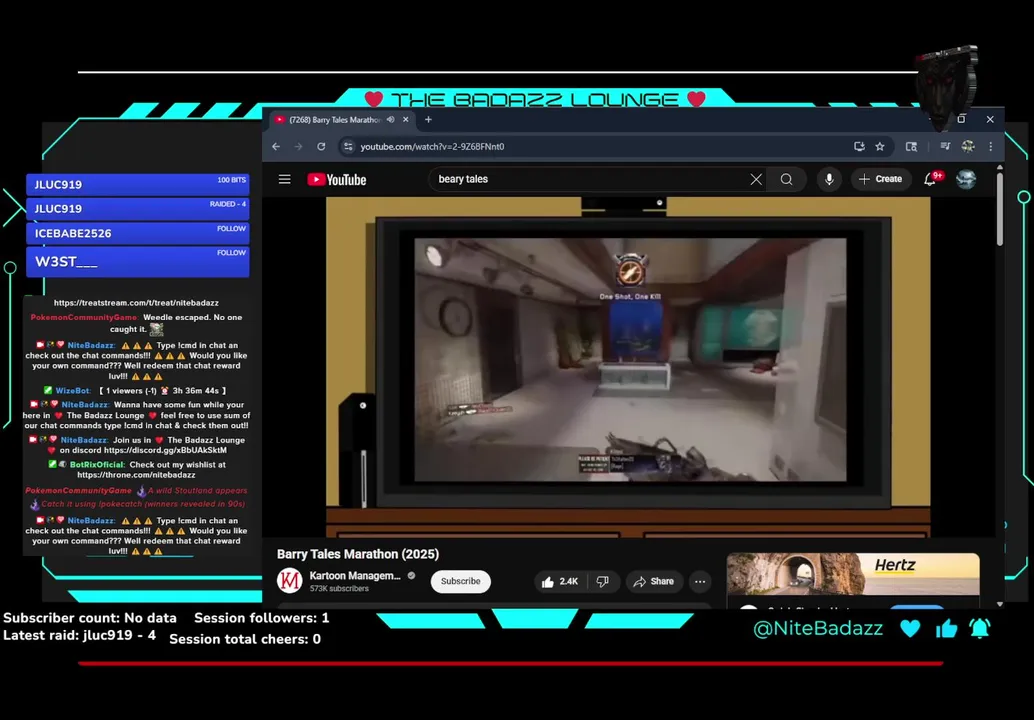
Task: Click the YouTube search magnifier button
Action: pos(786,179)
